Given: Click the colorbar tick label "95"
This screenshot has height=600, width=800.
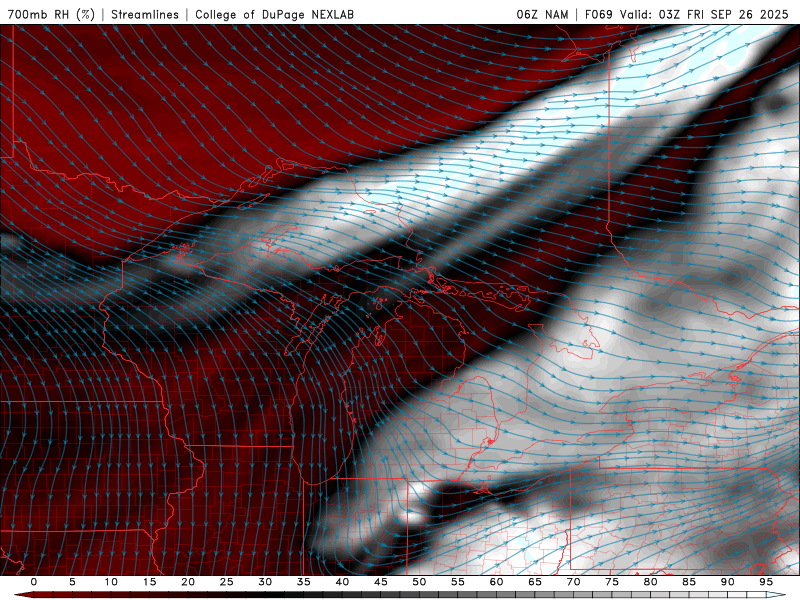Looking at the screenshot, I should click(x=766, y=582).
